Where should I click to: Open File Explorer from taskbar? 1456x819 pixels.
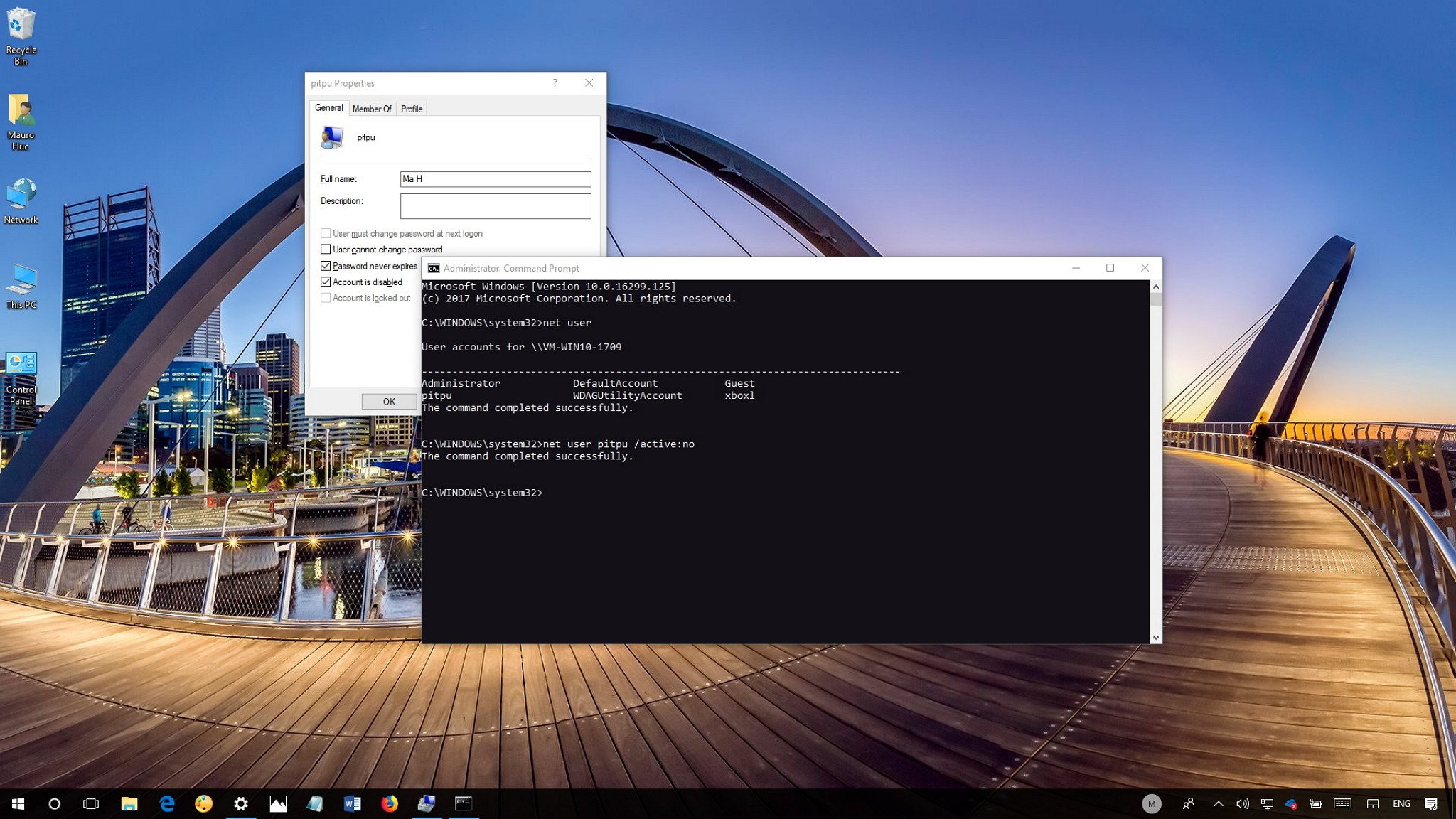(x=128, y=804)
